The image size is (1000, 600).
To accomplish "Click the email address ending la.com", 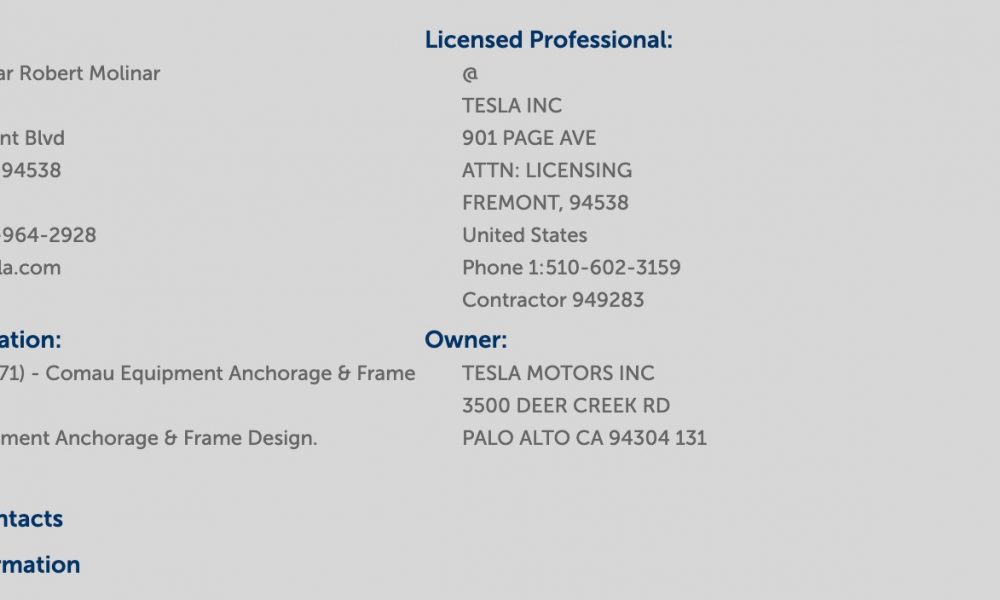I will pos(31,268).
